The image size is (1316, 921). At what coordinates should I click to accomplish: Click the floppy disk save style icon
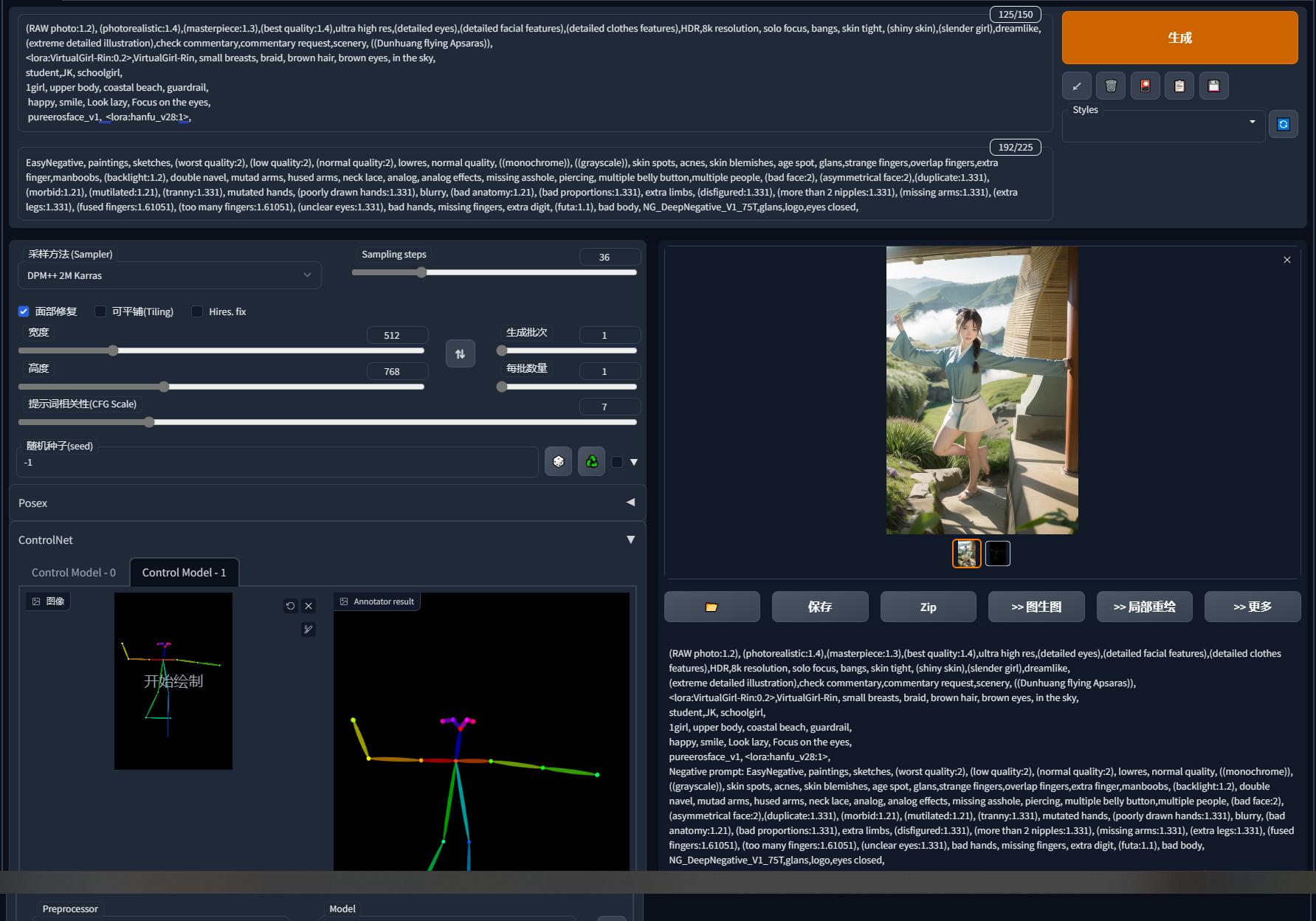click(1213, 86)
